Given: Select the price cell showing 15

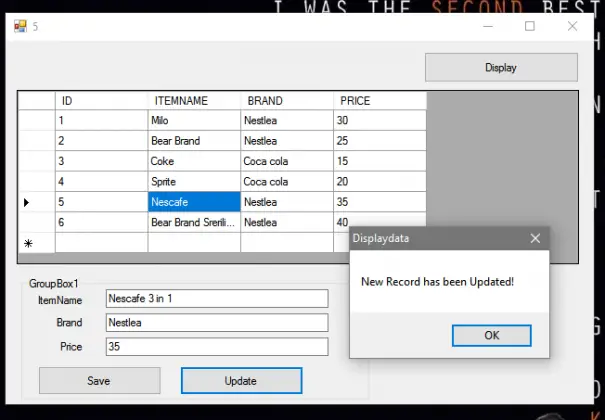Looking at the screenshot, I should pyautogui.click(x=380, y=161).
